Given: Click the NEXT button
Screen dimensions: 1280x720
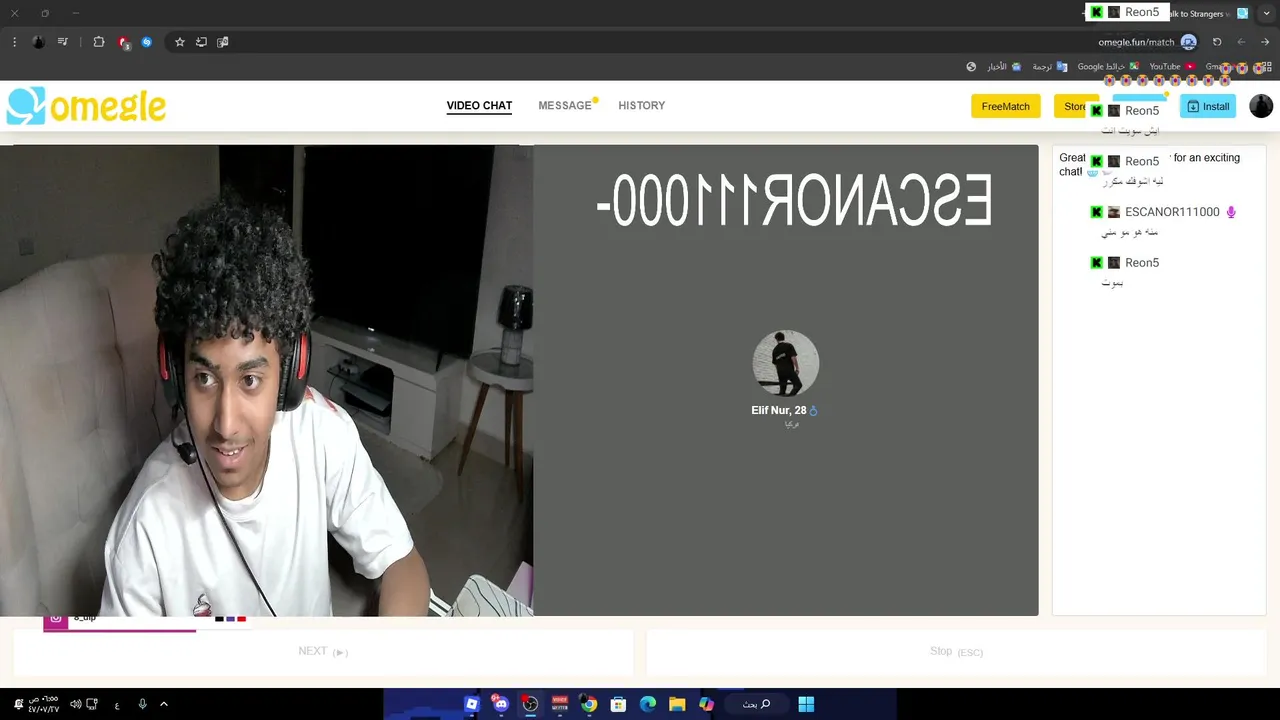Looking at the screenshot, I should [x=323, y=652].
